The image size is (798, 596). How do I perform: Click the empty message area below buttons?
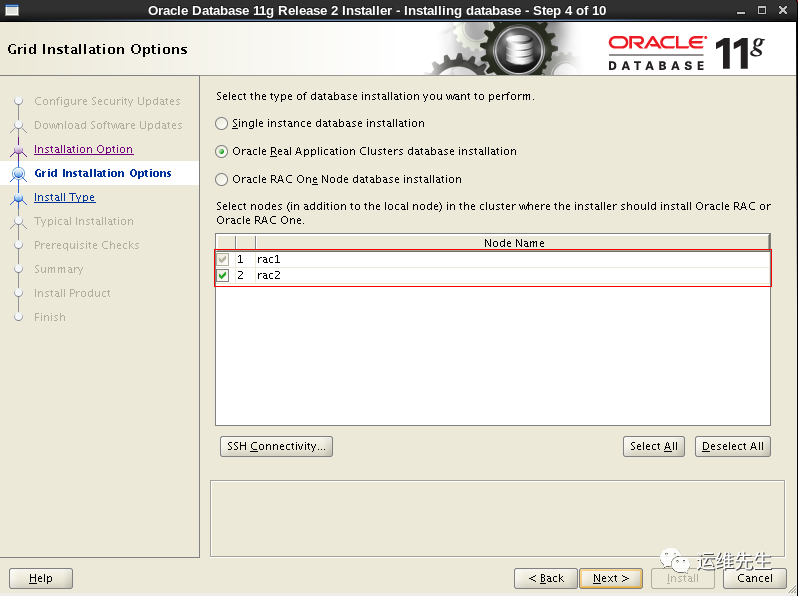[x=497, y=518]
